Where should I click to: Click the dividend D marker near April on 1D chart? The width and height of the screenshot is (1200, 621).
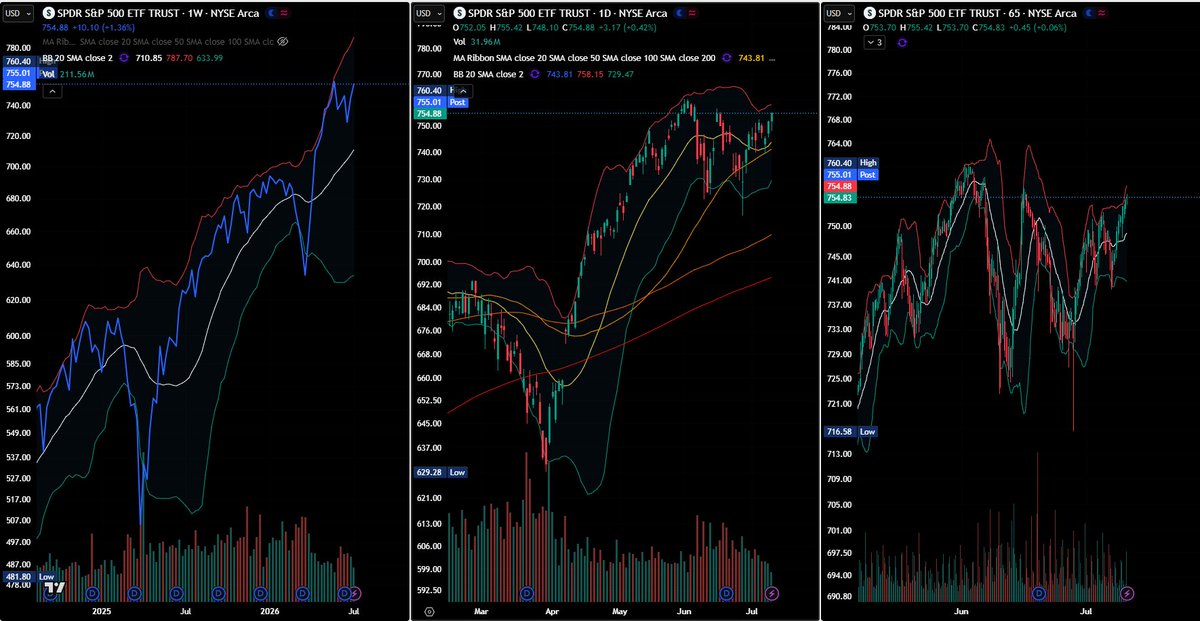527,594
